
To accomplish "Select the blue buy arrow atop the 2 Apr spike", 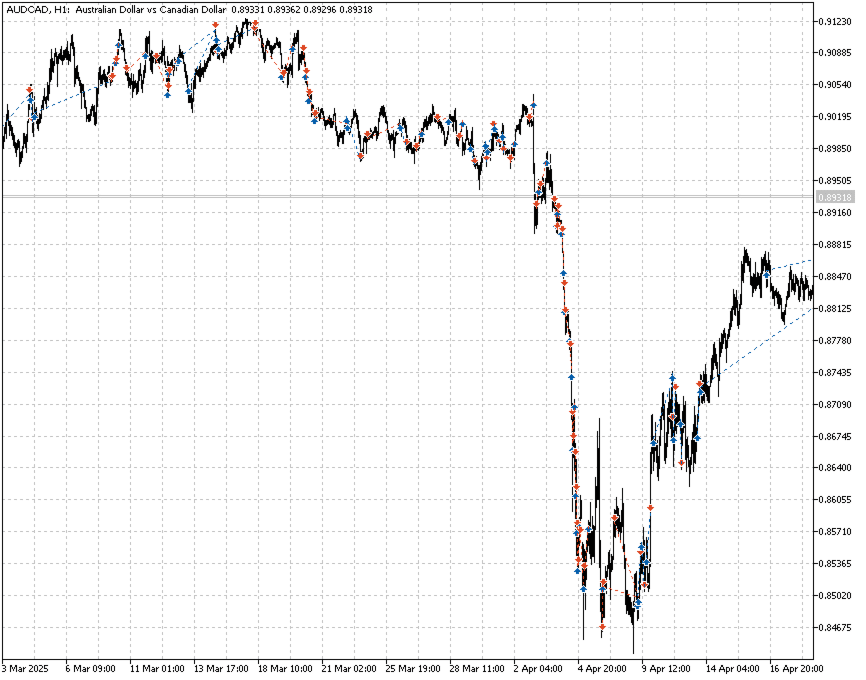I will (534, 104).
